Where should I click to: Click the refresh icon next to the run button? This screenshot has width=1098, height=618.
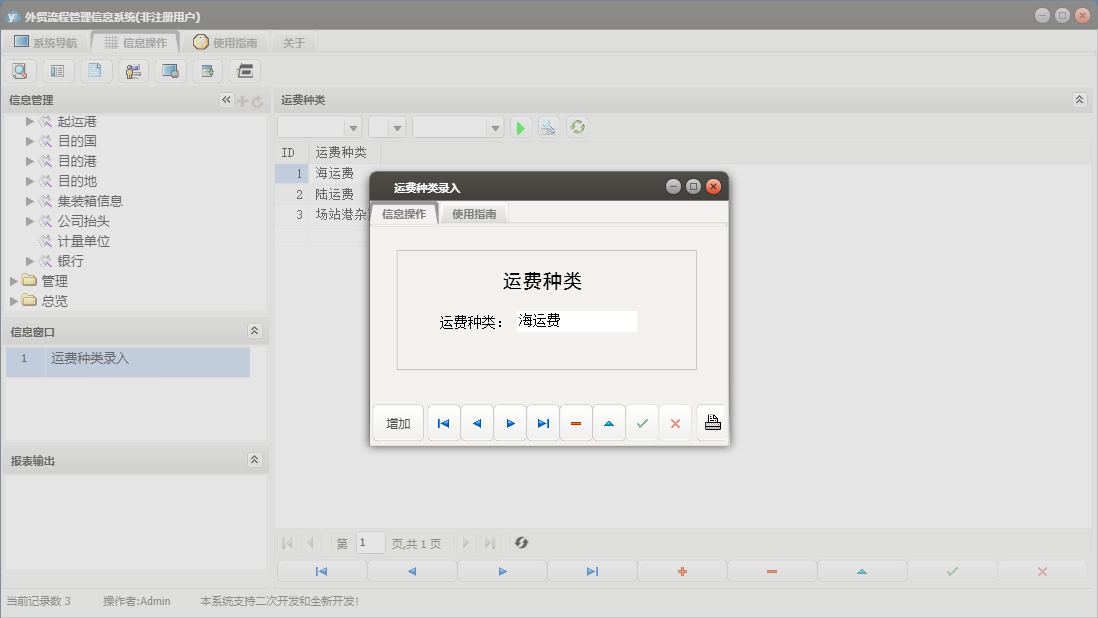pos(577,127)
